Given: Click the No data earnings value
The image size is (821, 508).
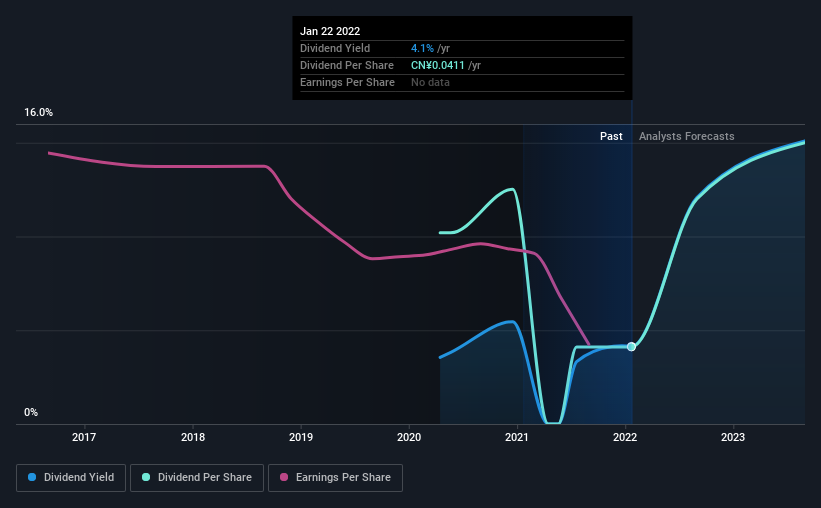Looking at the screenshot, I should [x=430, y=82].
